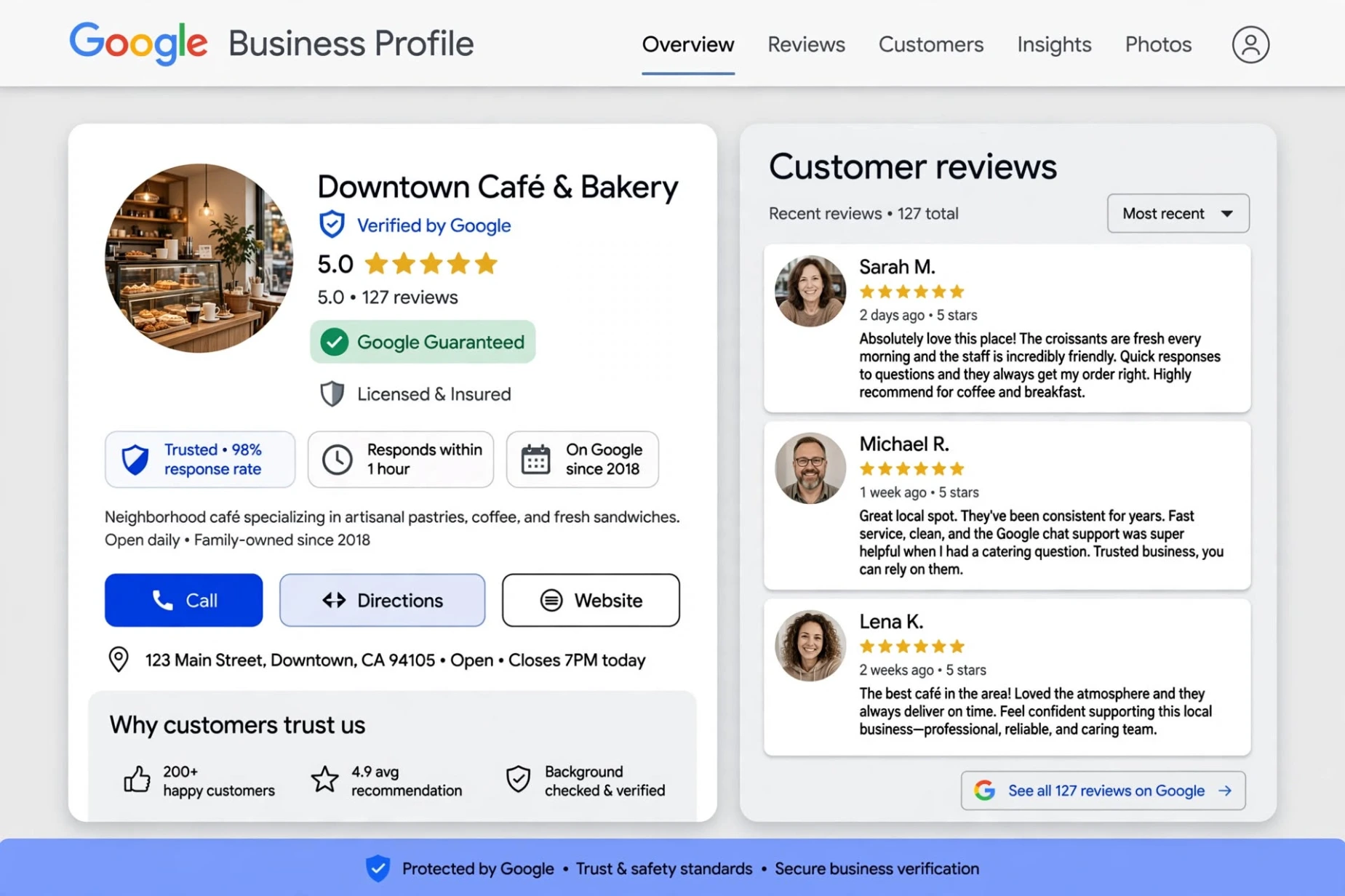Click the 4.9 avg recommendation text
Screen dimensions: 1345x896
point(407,781)
